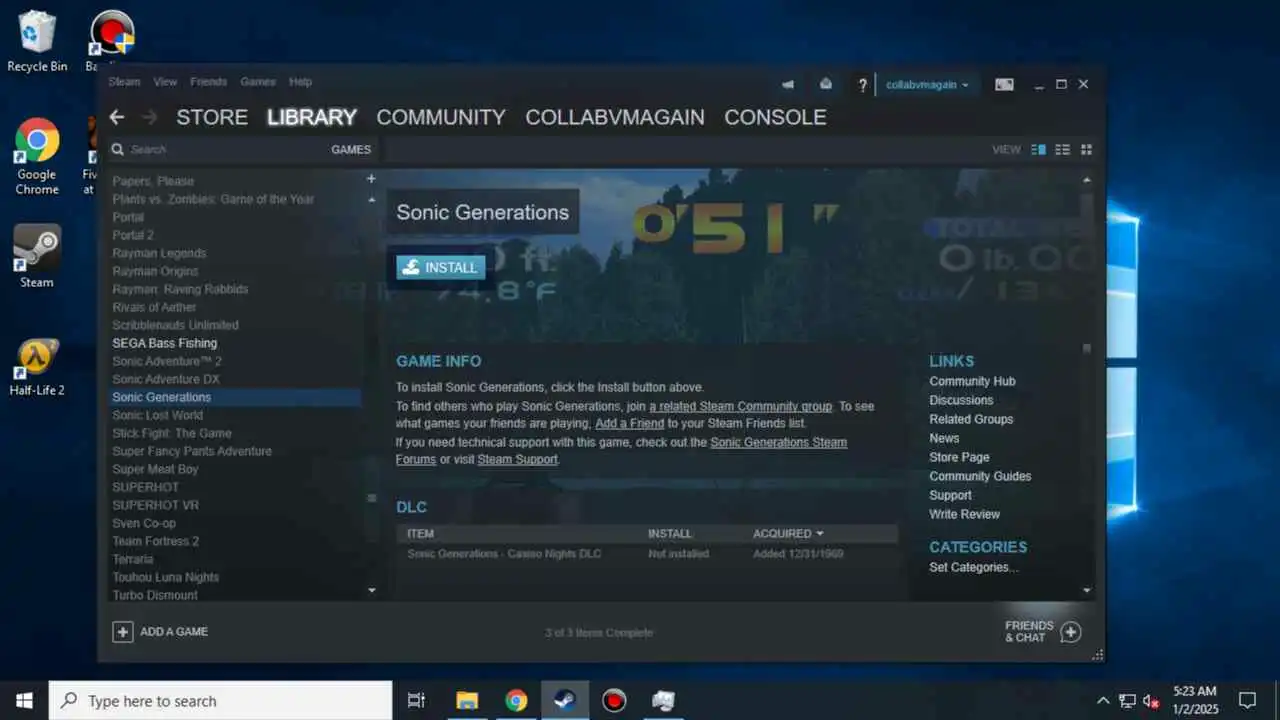Enter Big Picture mode via controller icon
This screenshot has width=1280, height=720.
[1004, 85]
